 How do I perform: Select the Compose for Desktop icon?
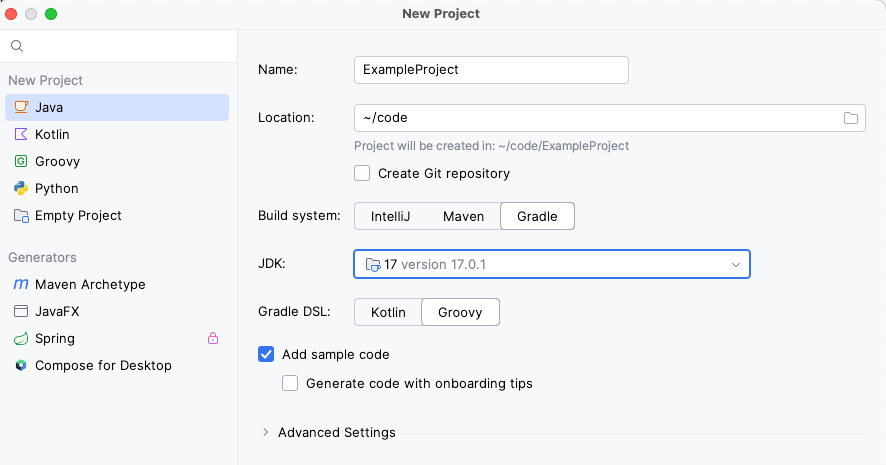(21, 365)
